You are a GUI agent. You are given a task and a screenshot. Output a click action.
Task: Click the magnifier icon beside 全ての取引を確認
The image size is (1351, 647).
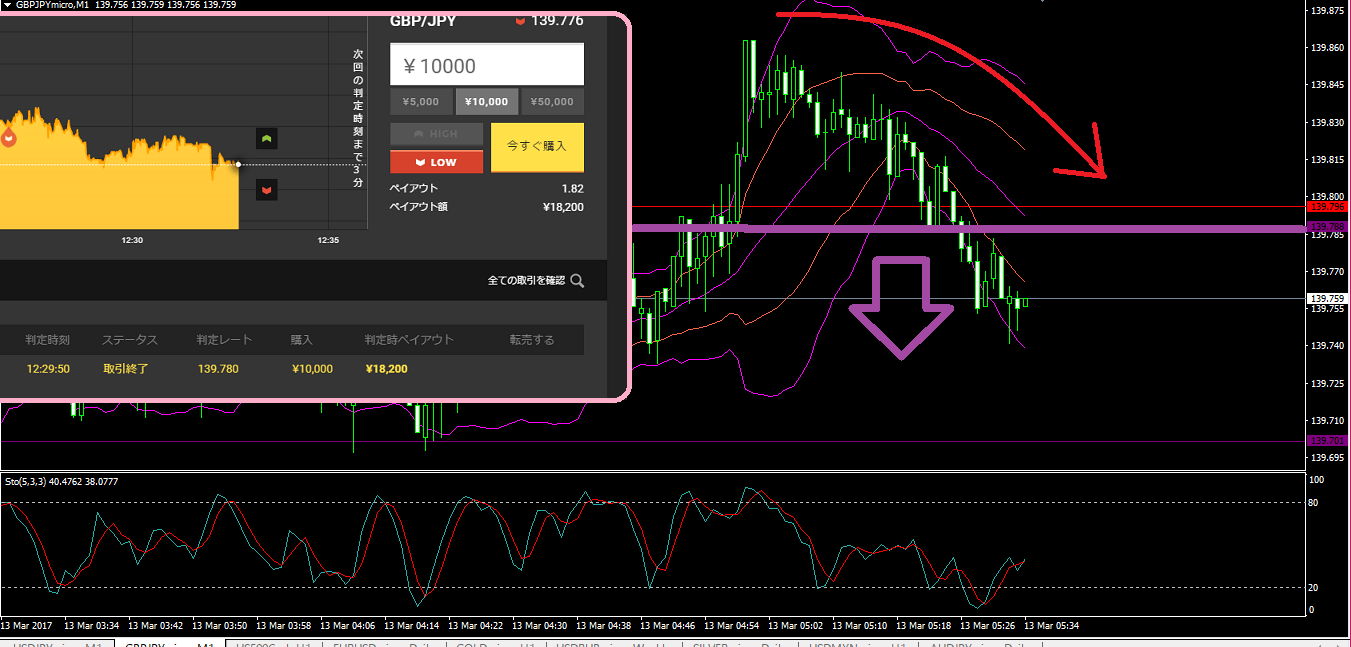(x=577, y=281)
